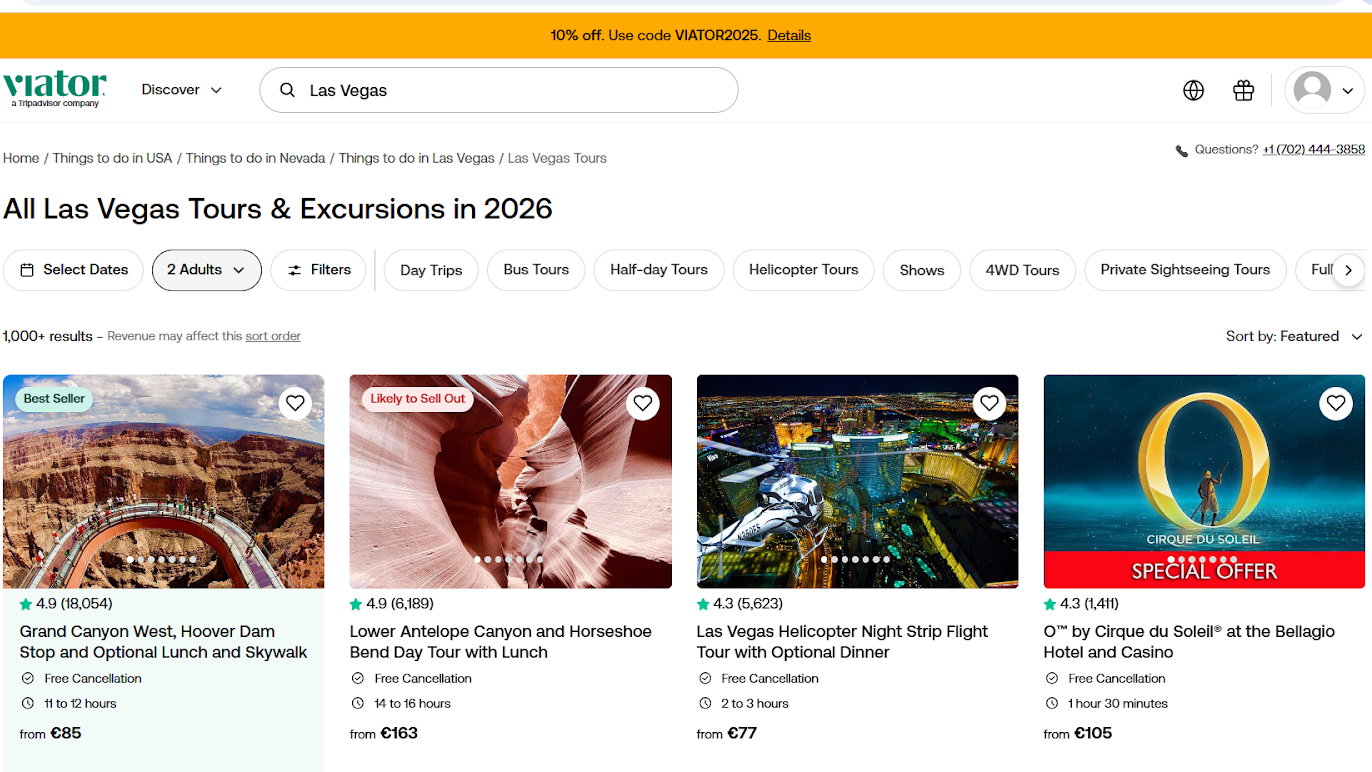
Task: Select the Day Trips category chip
Action: pyautogui.click(x=431, y=270)
